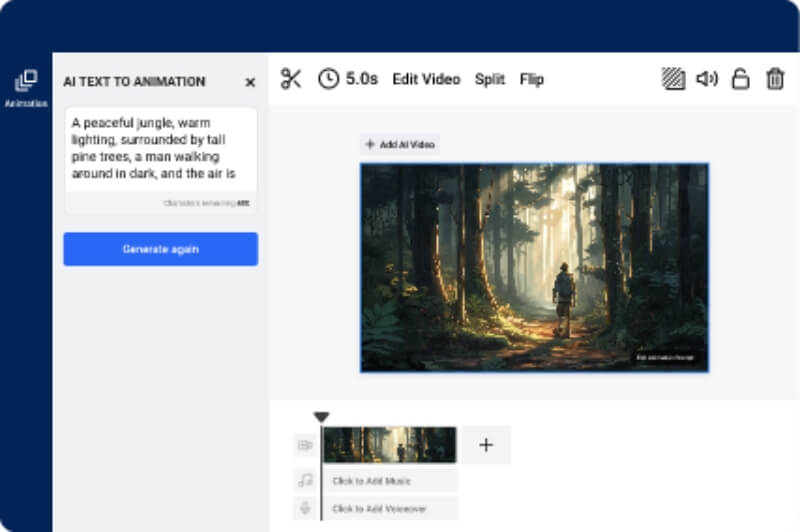
Task: Click the AI TEXT TO ANIMATION heading
Action: point(134,82)
